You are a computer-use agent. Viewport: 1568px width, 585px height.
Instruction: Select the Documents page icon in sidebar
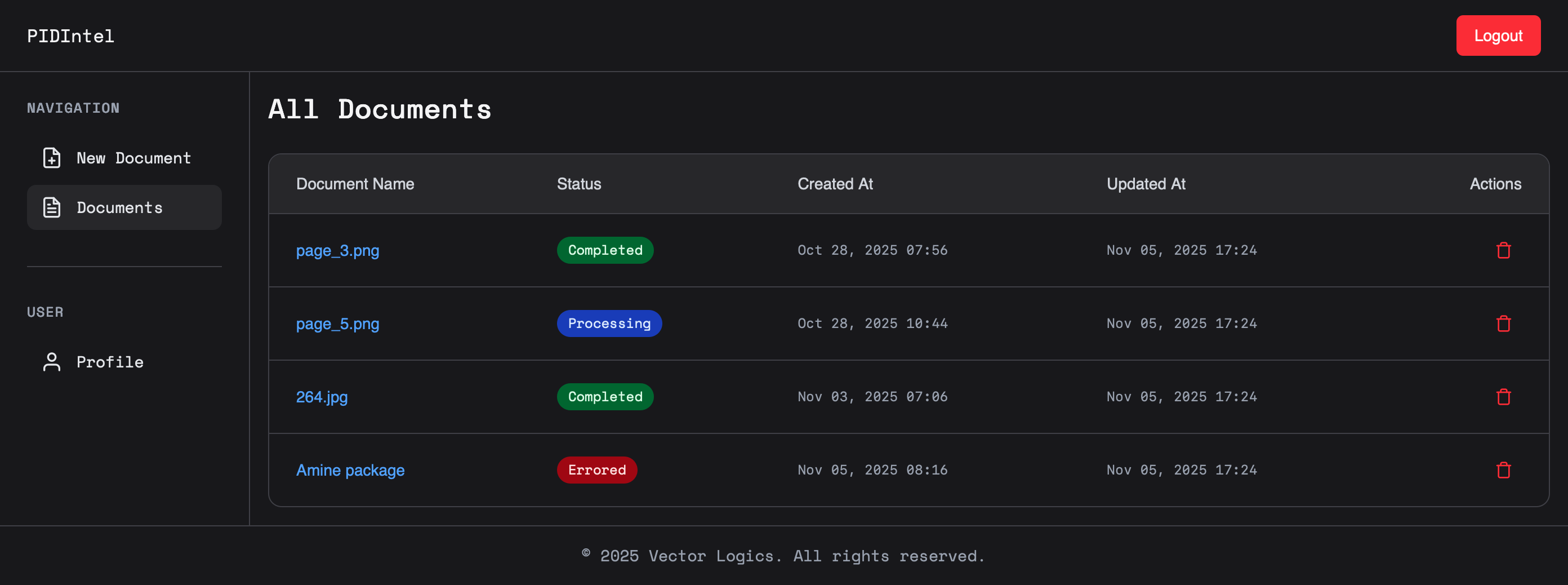[x=52, y=208]
